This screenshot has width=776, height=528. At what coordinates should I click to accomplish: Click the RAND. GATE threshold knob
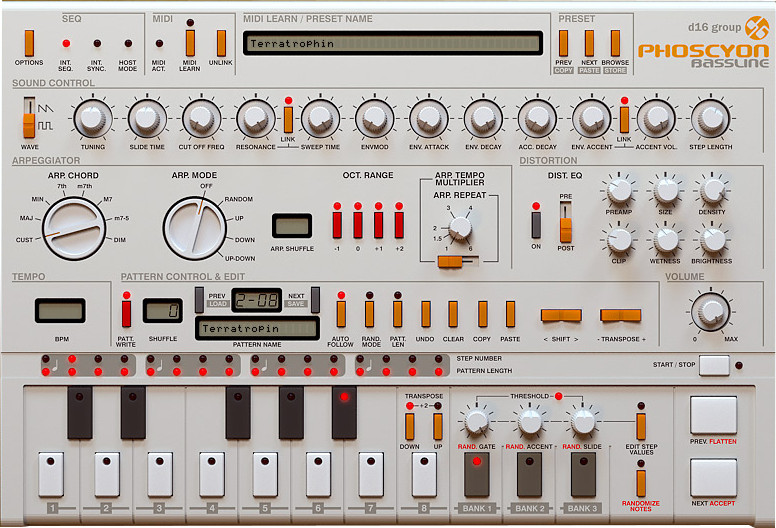(x=476, y=421)
